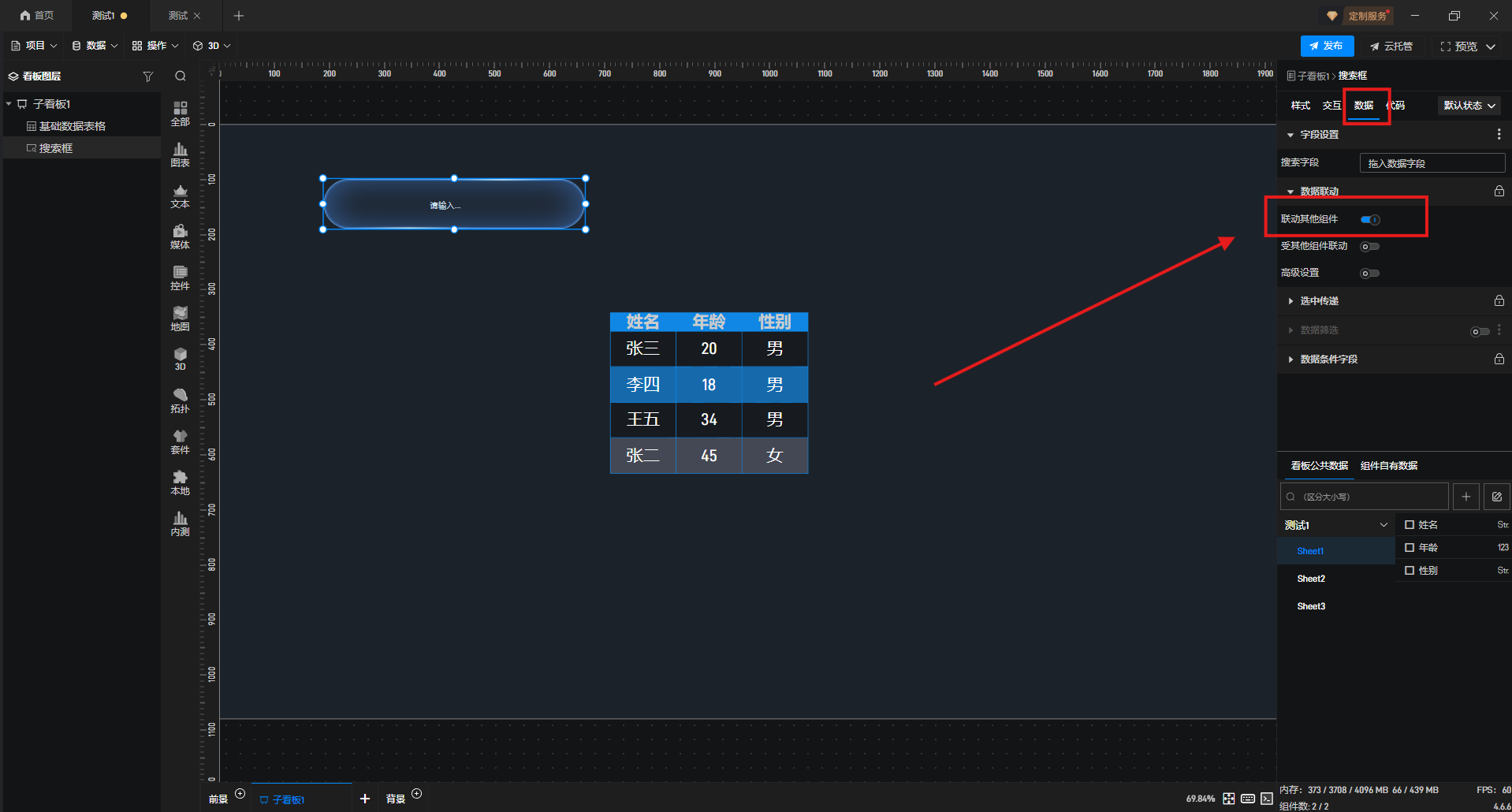Screen dimensions: 1512x812
Task: Select the 控件 (controls) category icon
Action: [180, 277]
